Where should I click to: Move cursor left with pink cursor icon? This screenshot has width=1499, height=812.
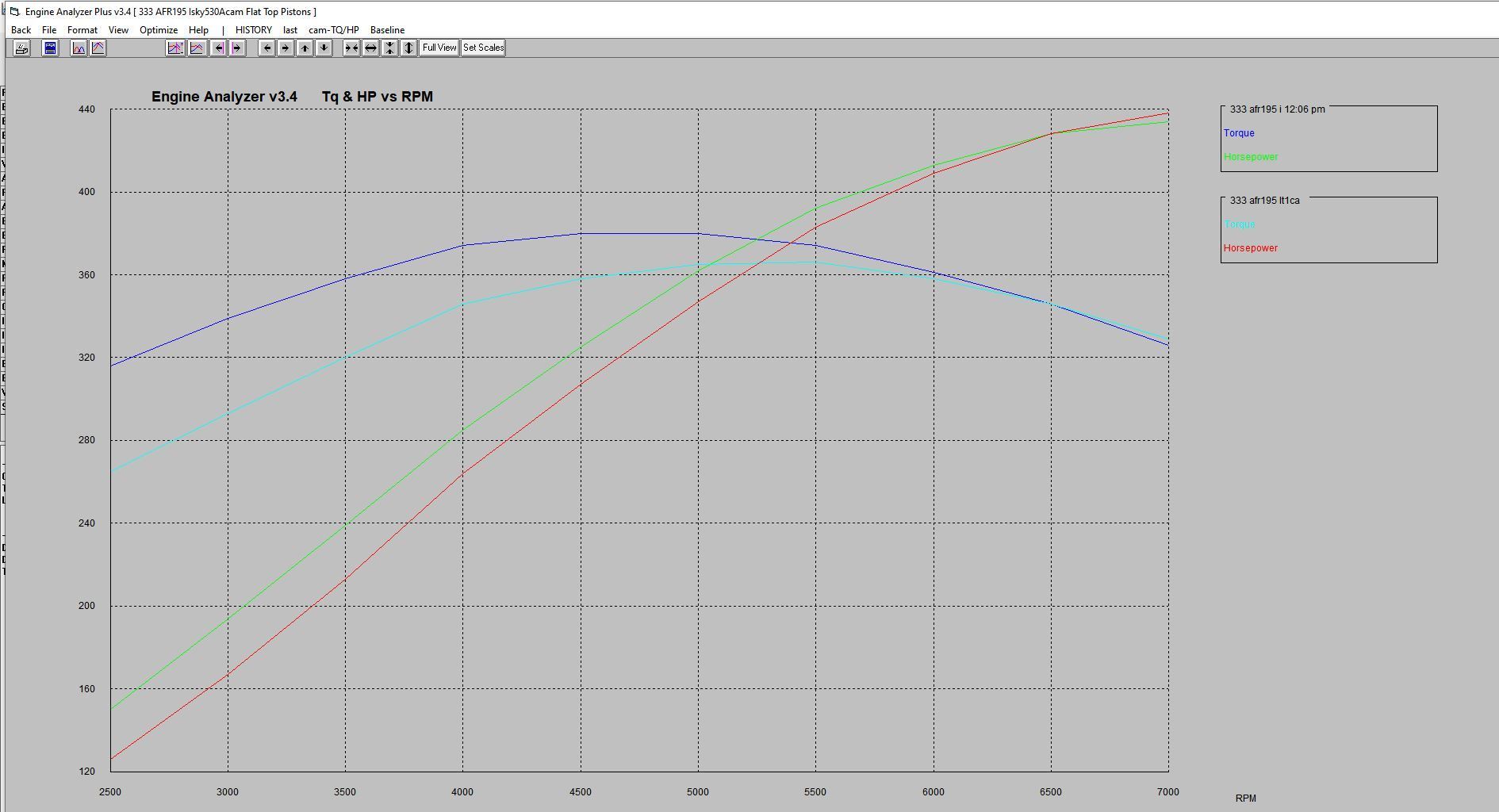219,48
